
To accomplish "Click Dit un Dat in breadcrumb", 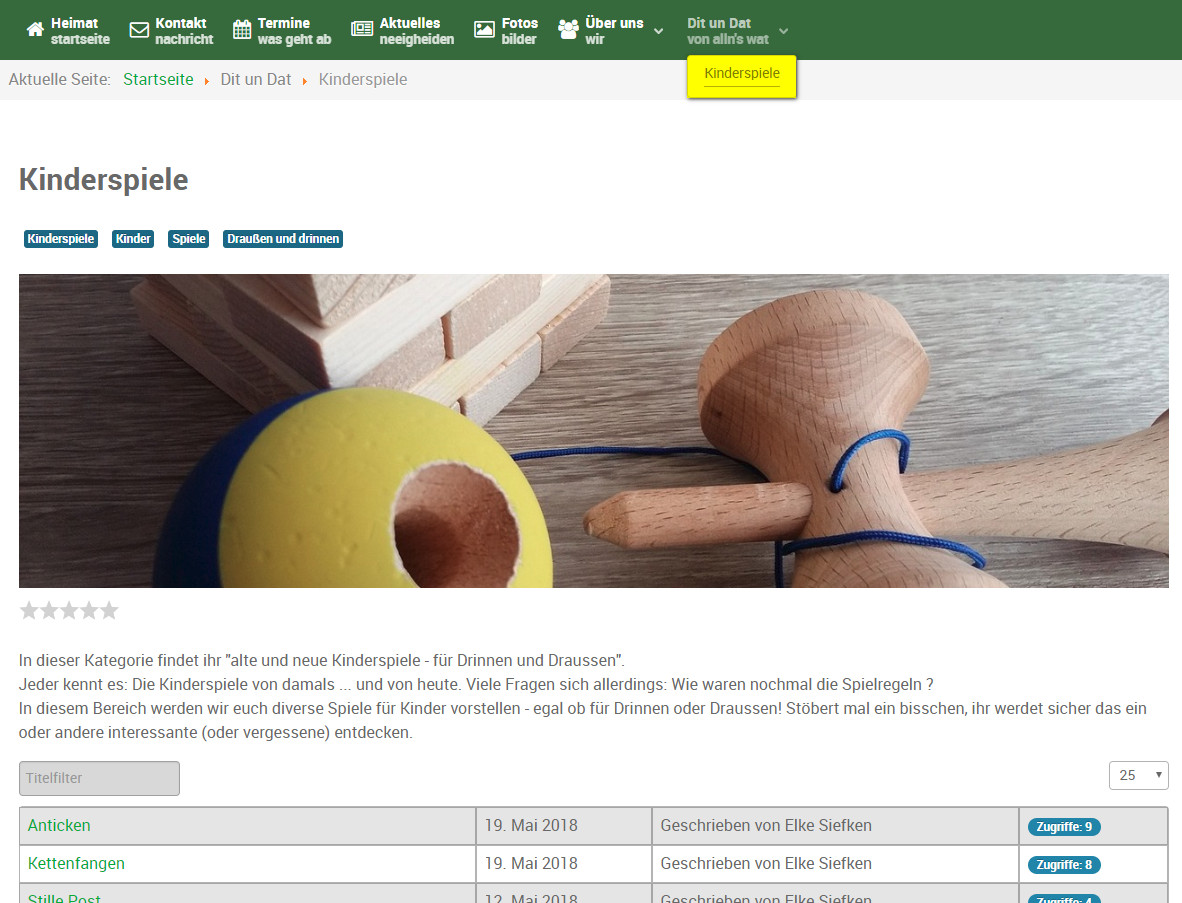I will 256,80.
